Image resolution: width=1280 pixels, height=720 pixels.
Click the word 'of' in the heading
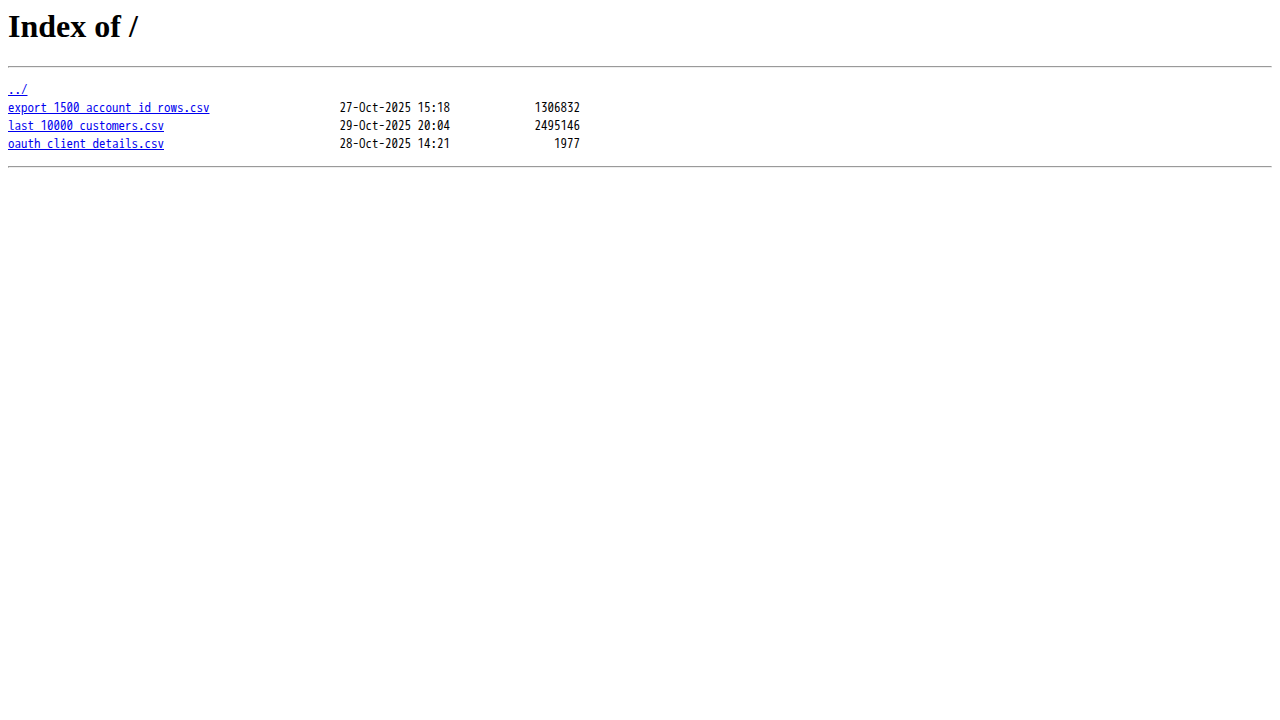pyautogui.click(x=108, y=27)
